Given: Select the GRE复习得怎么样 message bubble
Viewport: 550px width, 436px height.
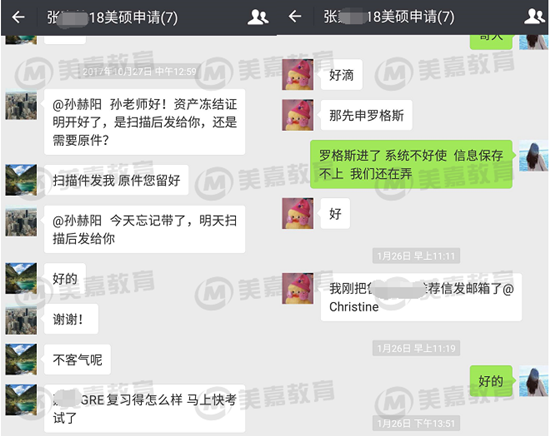Looking at the screenshot, I should point(144,408).
